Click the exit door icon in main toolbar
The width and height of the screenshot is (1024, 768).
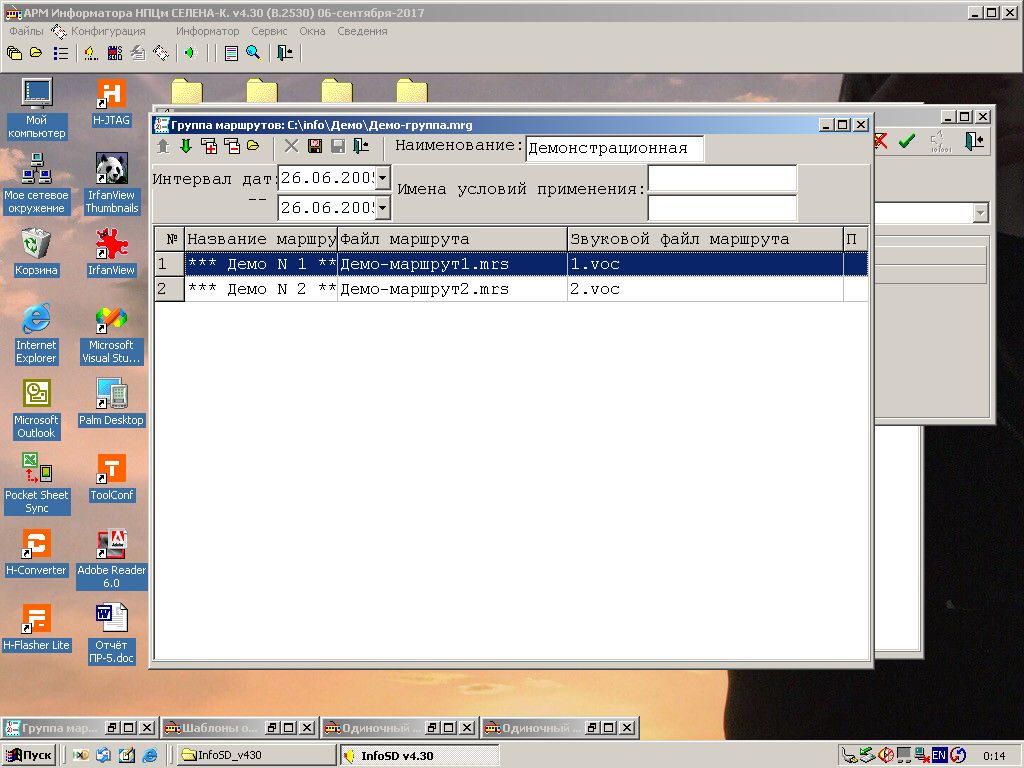285,54
